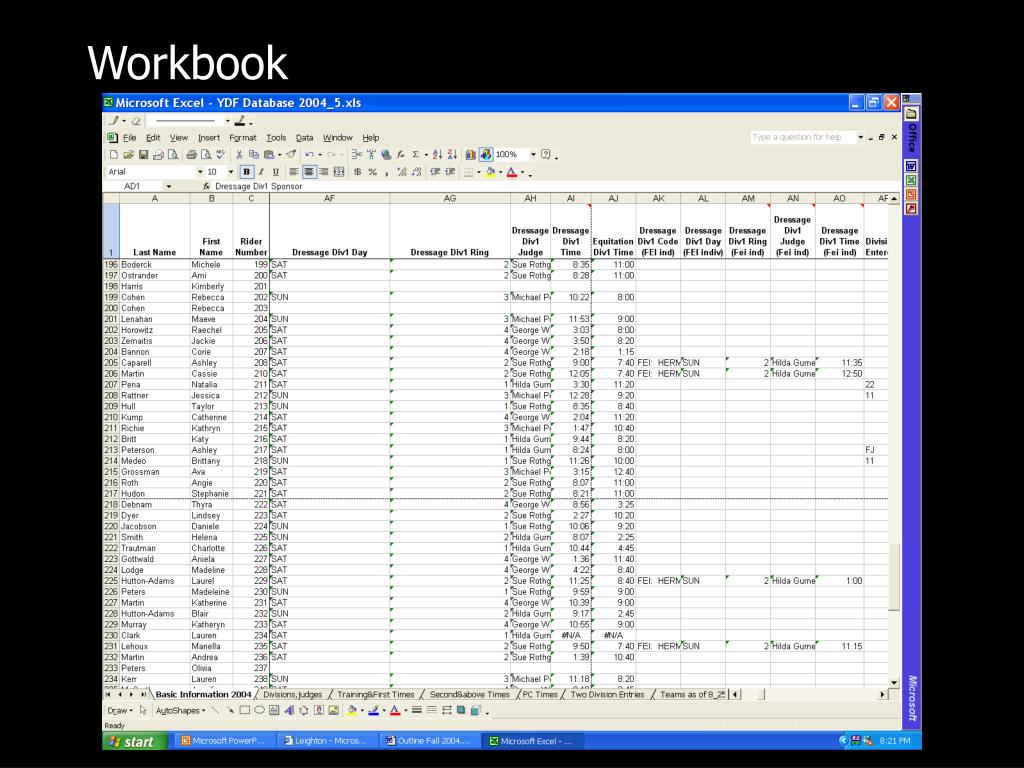Open the Chart Wizard icon
The height and width of the screenshot is (768, 1024).
[471, 155]
